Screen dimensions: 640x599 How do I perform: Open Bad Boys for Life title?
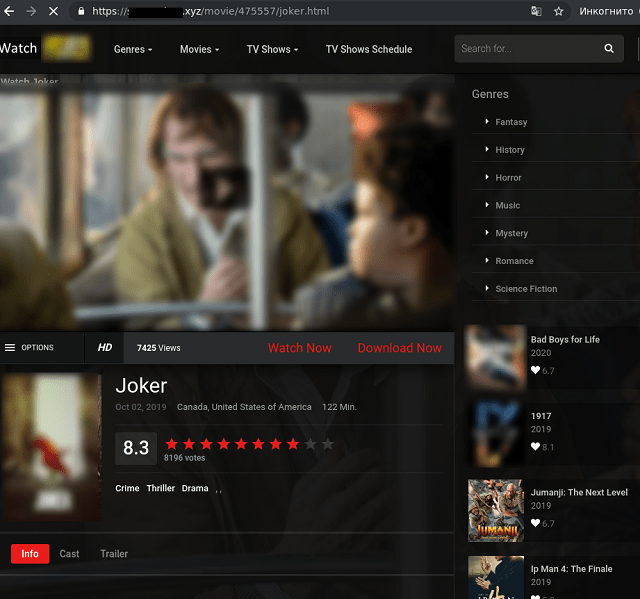pyautogui.click(x=565, y=339)
